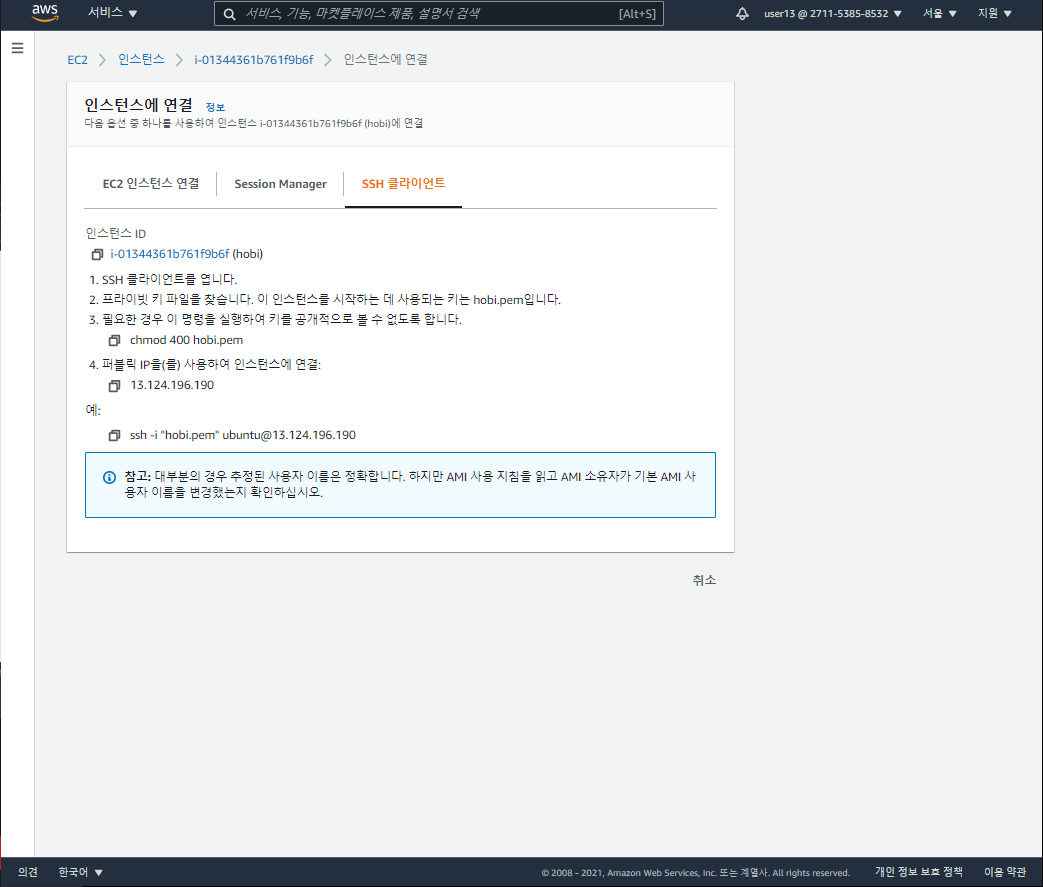The image size is (1043, 887).
Task: Focus the AWS service search field
Action: pyautogui.click(x=439, y=13)
